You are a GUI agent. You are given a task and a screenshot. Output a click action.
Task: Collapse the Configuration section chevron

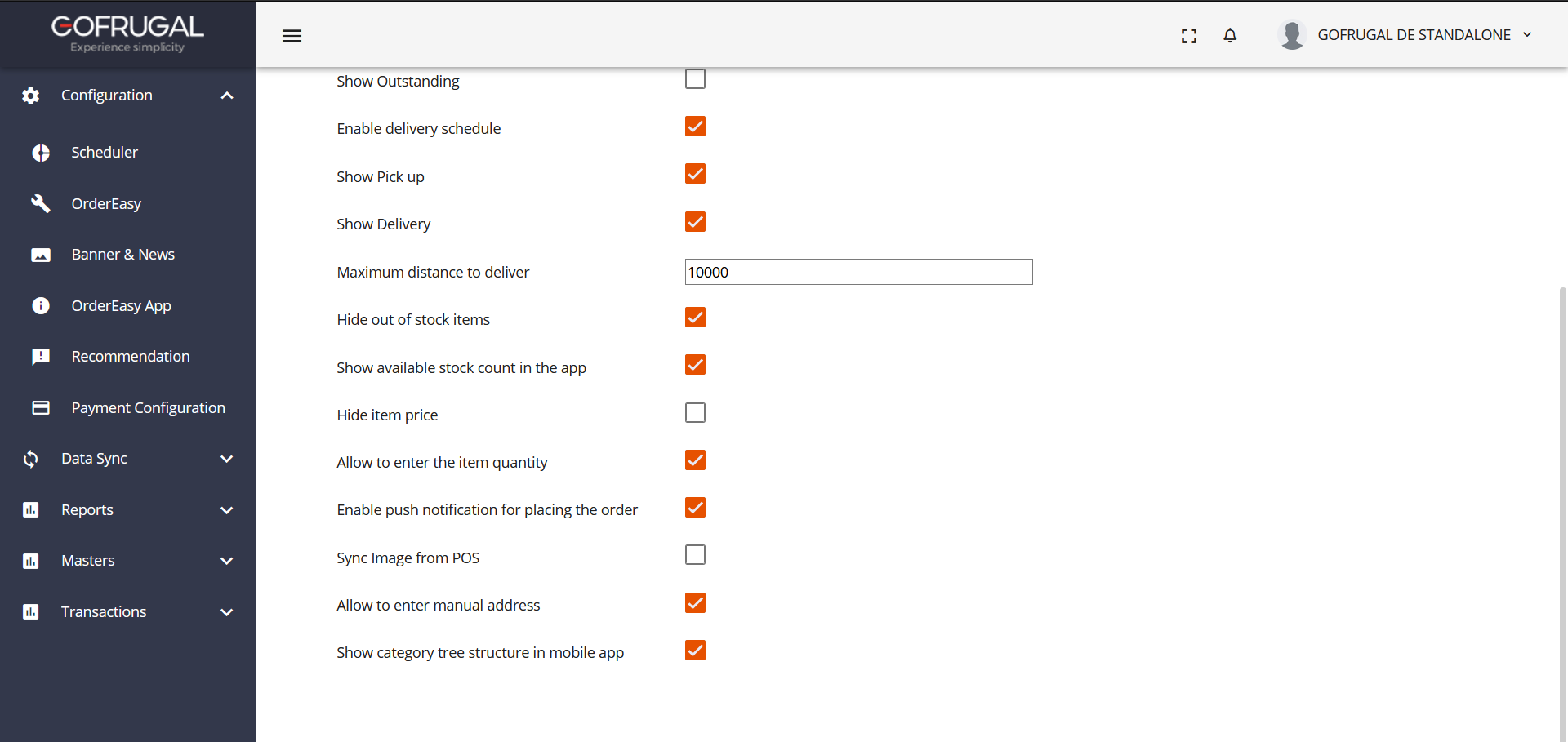(227, 96)
